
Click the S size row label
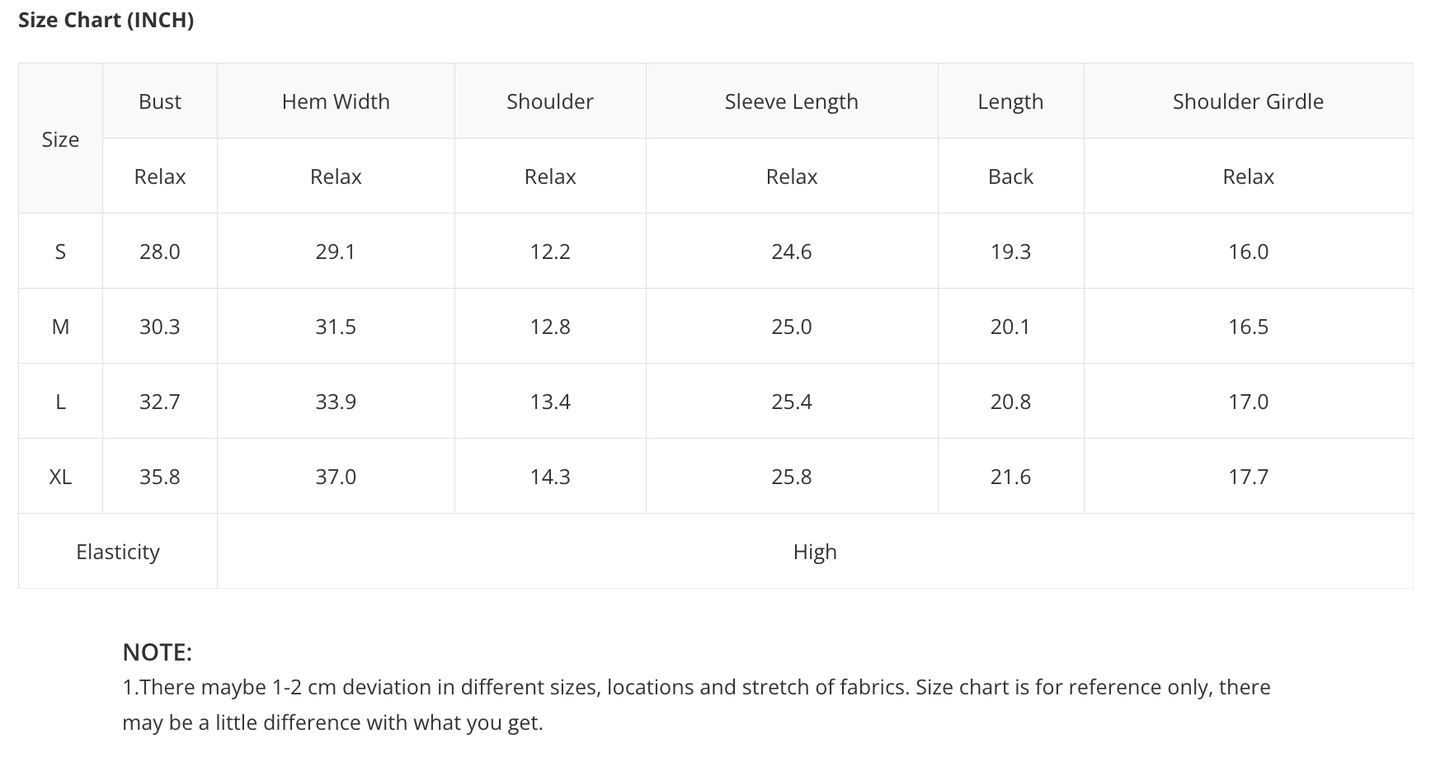60,251
